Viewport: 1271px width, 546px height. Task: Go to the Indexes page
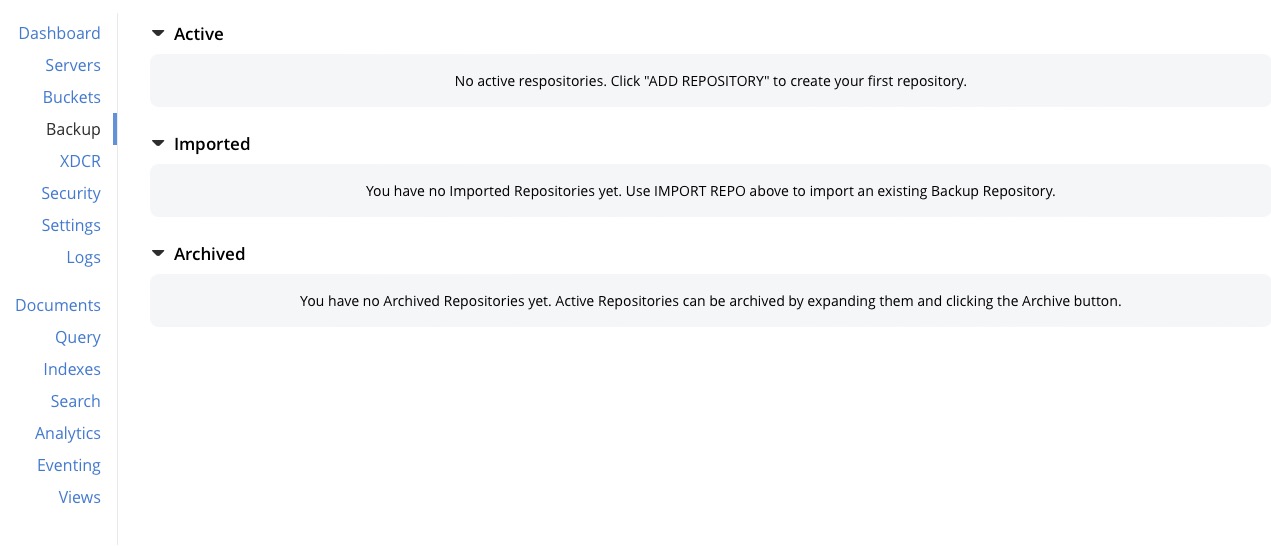72,369
